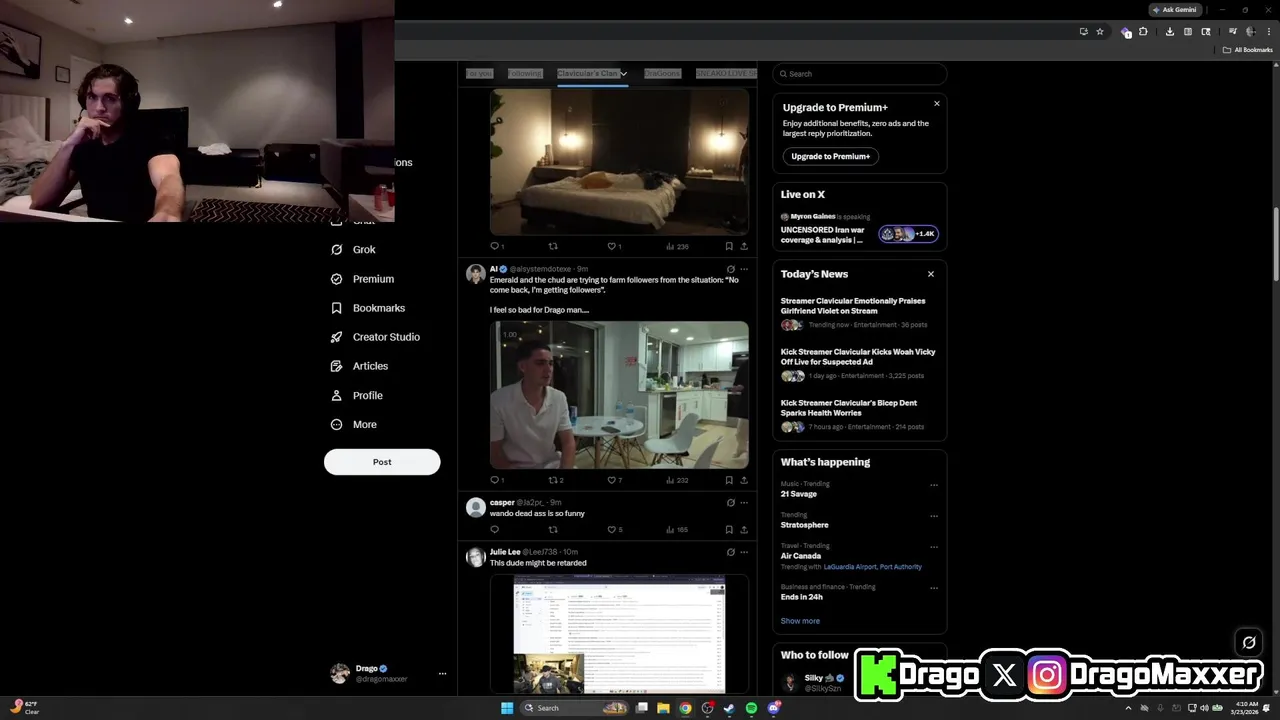Open Grok from the sidebar

[353, 250]
